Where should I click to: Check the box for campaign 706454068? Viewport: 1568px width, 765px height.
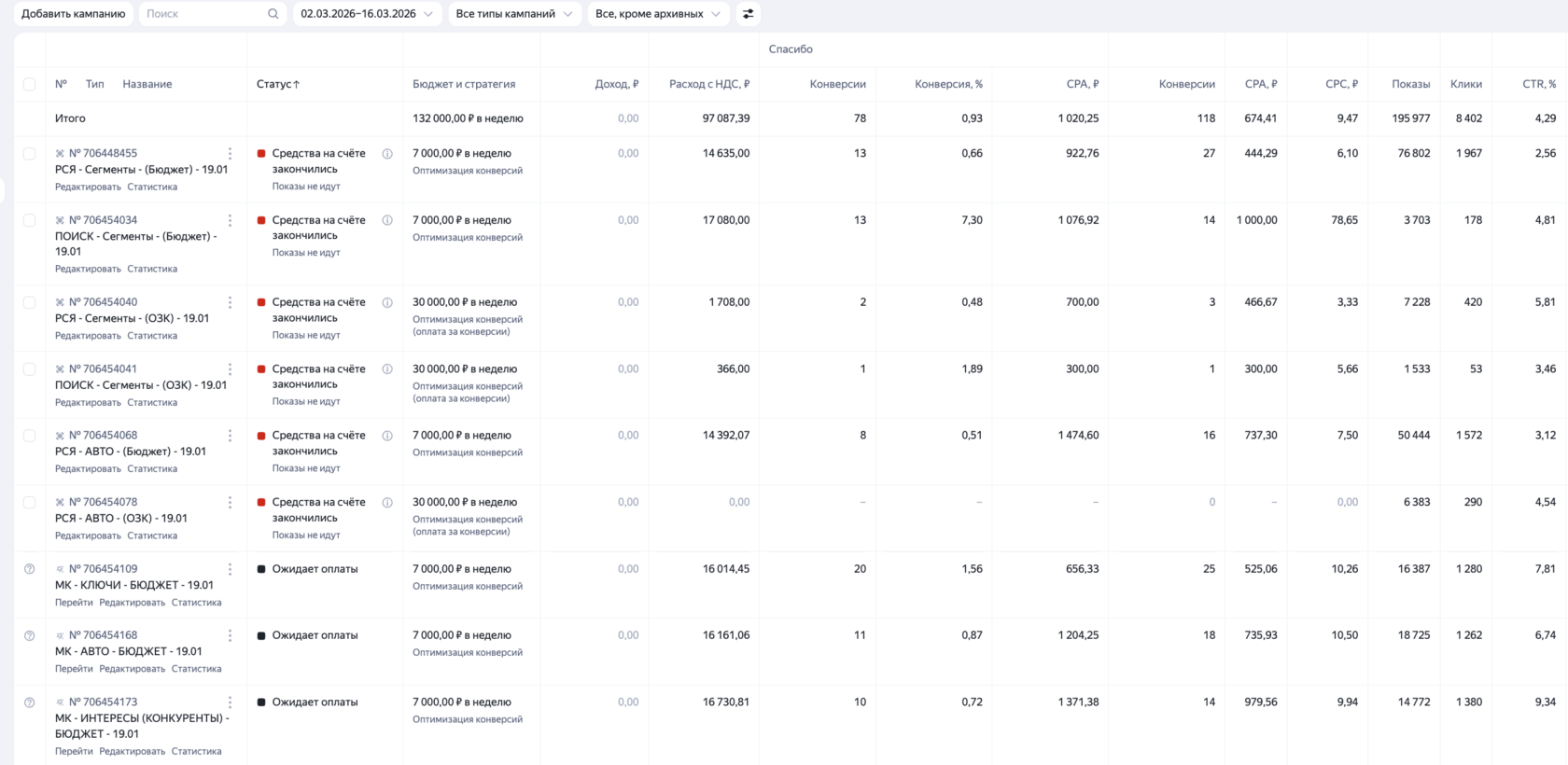[29, 436]
